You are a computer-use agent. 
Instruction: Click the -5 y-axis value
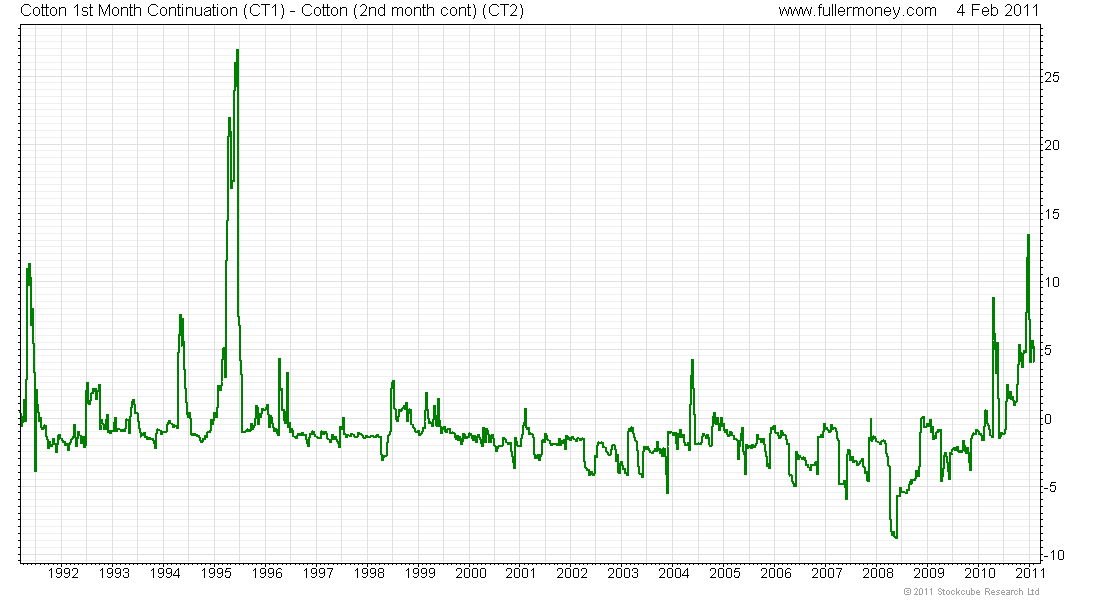[1049, 487]
